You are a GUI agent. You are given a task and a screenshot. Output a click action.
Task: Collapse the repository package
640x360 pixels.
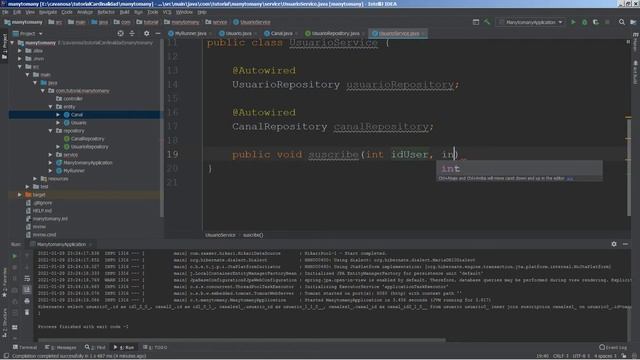[51, 131]
